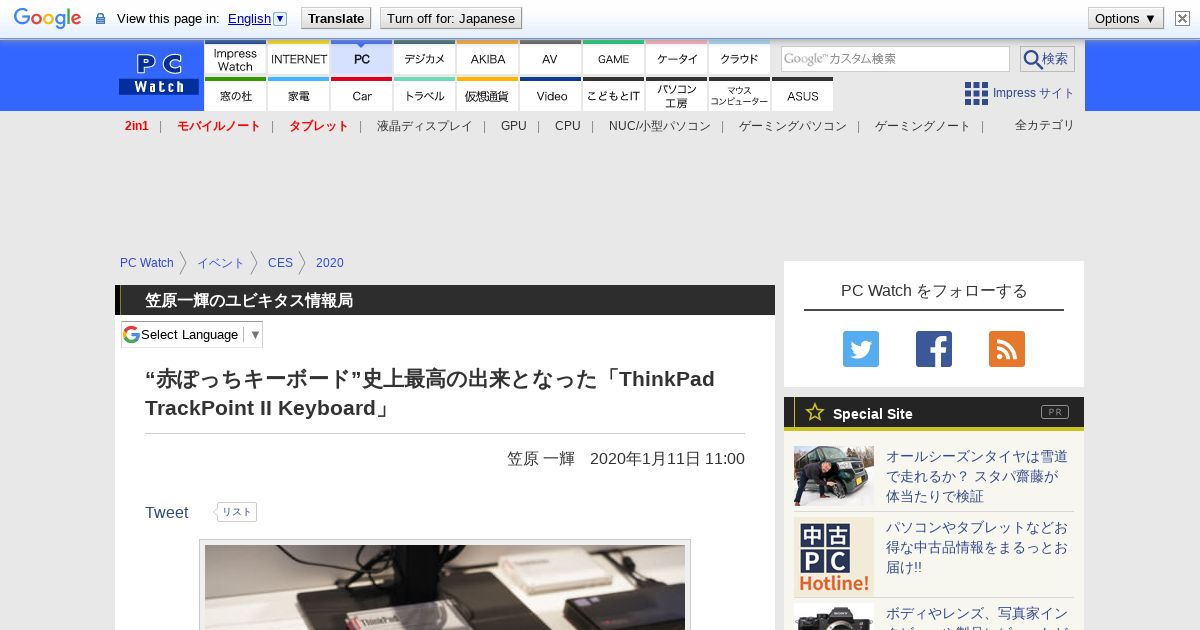The image size is (1200, 630).
Task: Open the INTERNET tab
Action: (x=299, y=59)
